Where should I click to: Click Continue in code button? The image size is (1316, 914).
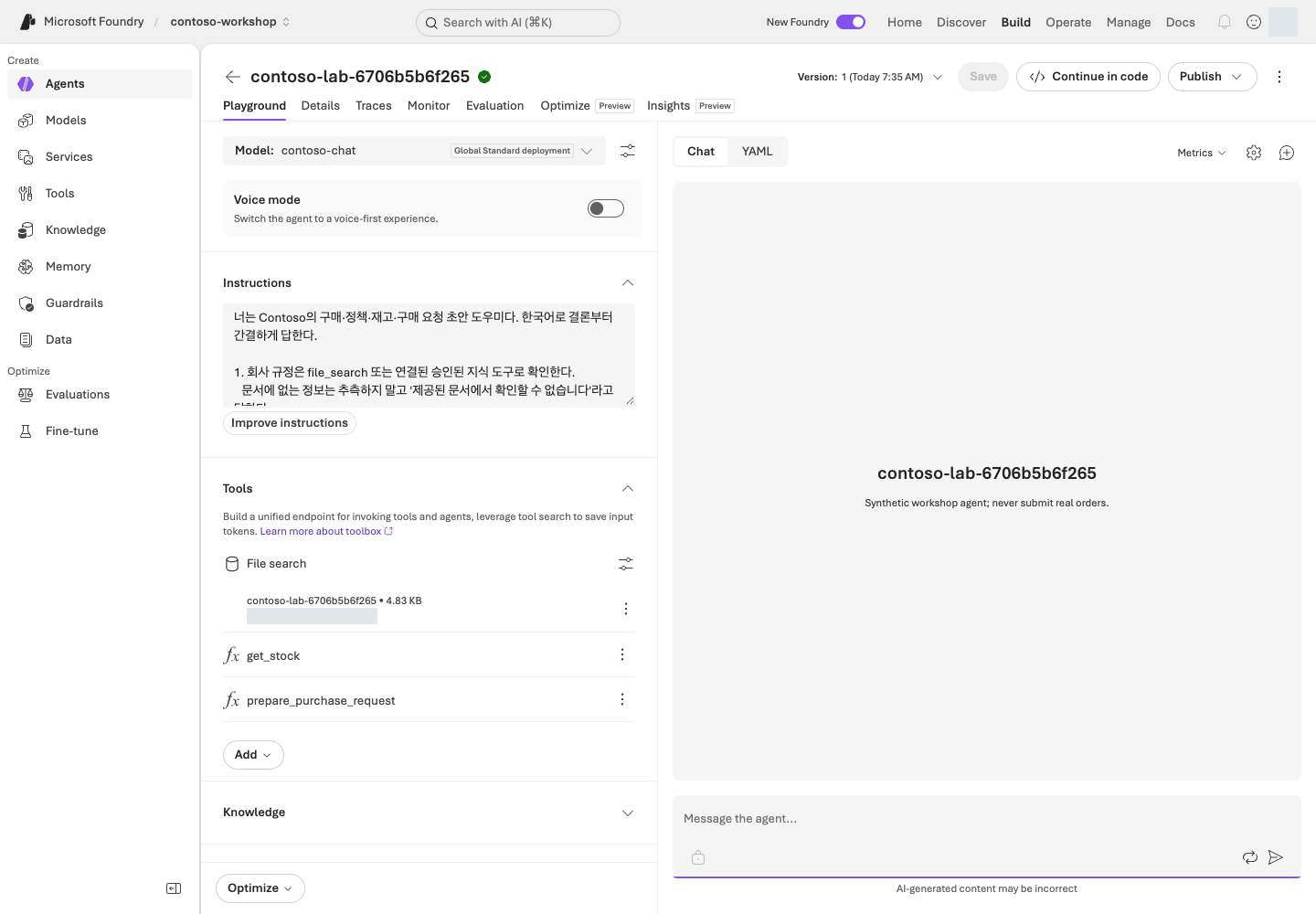click(1088, 77)
